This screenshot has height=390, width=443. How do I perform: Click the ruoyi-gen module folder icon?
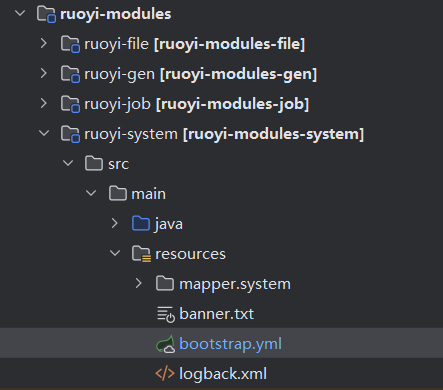tap(70, 74)
